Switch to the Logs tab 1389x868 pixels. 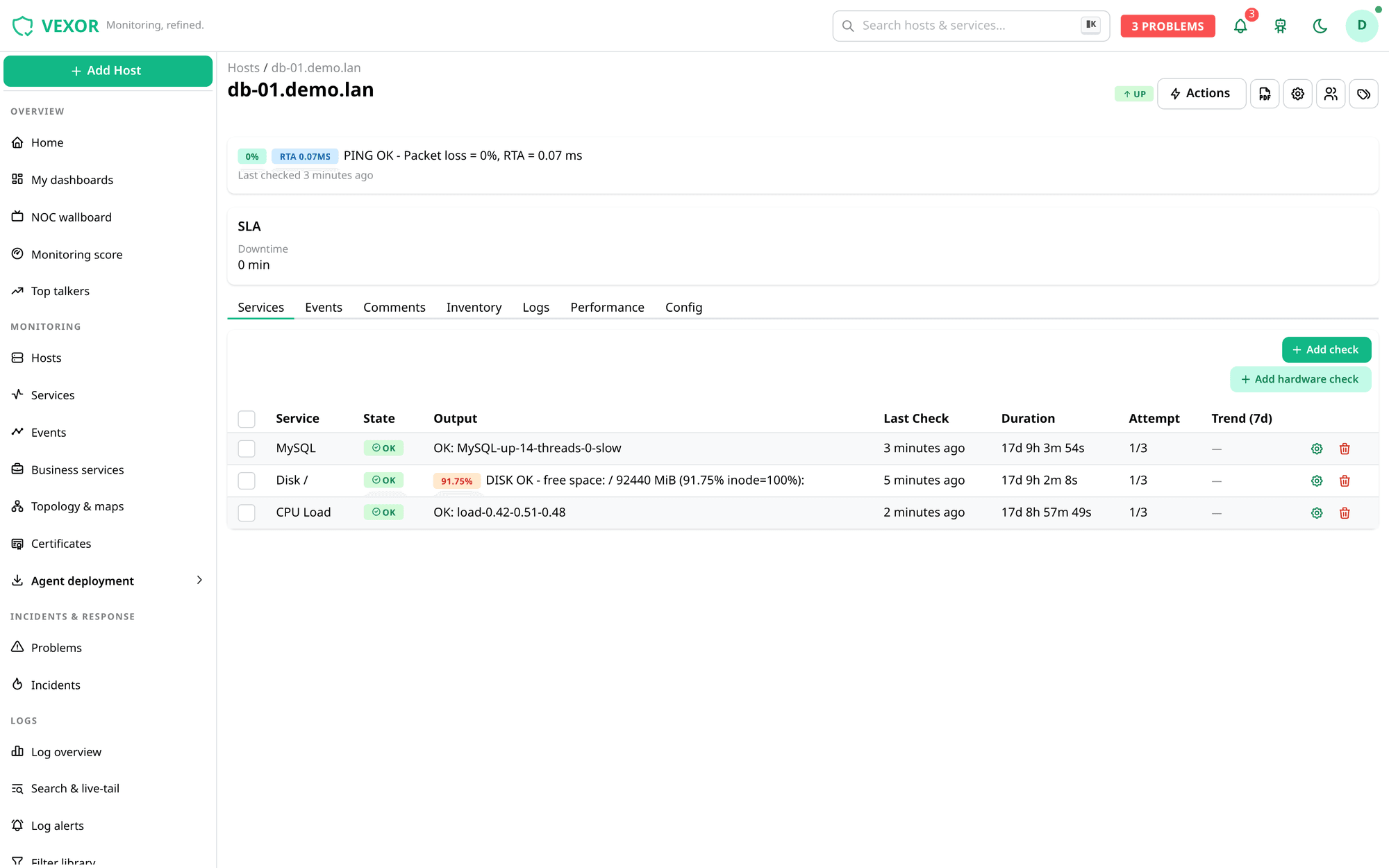coord(536,307)
